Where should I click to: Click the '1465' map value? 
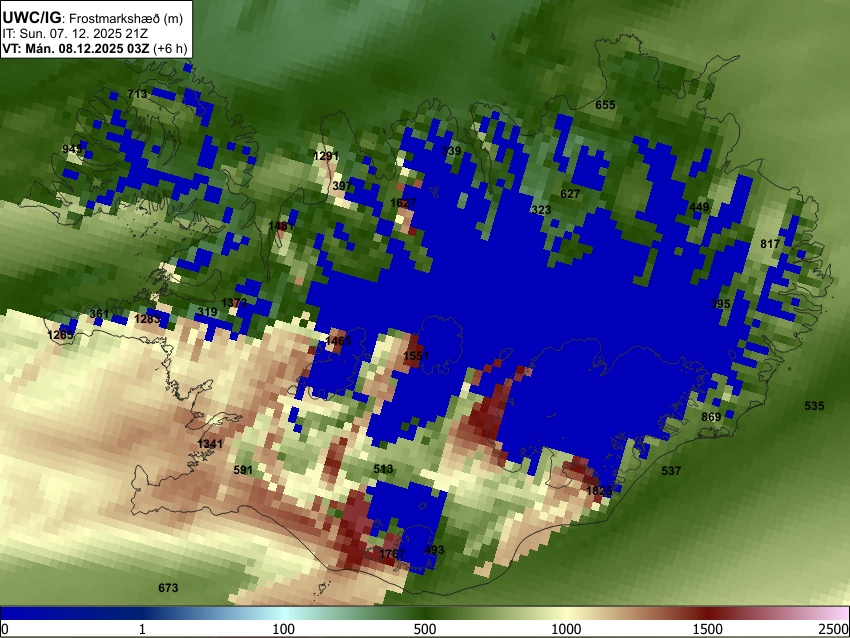click(338, 341)
